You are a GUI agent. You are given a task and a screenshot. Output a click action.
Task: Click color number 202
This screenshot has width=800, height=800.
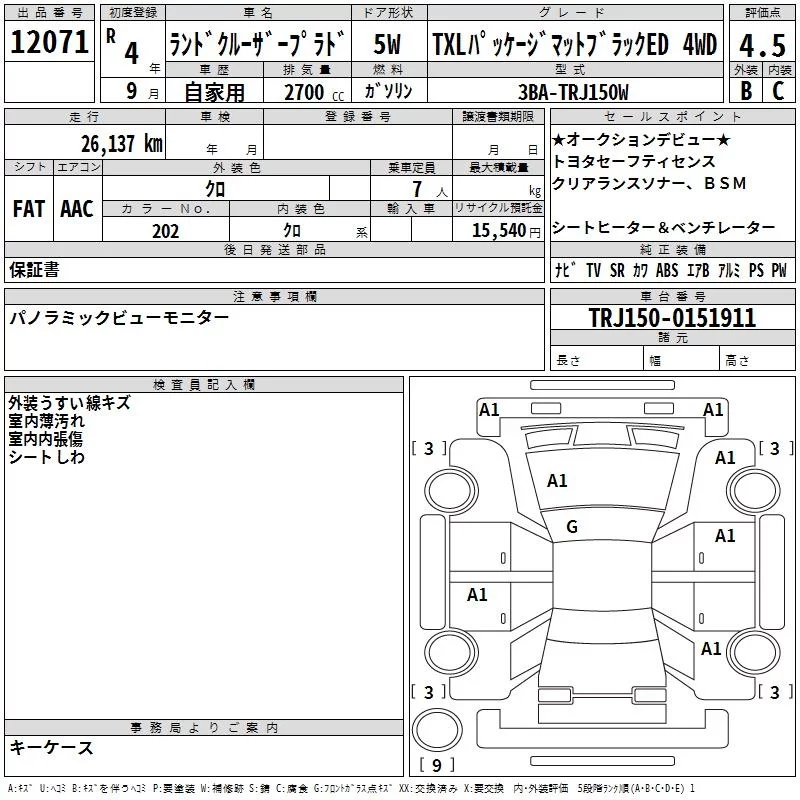tap(166, 231)
